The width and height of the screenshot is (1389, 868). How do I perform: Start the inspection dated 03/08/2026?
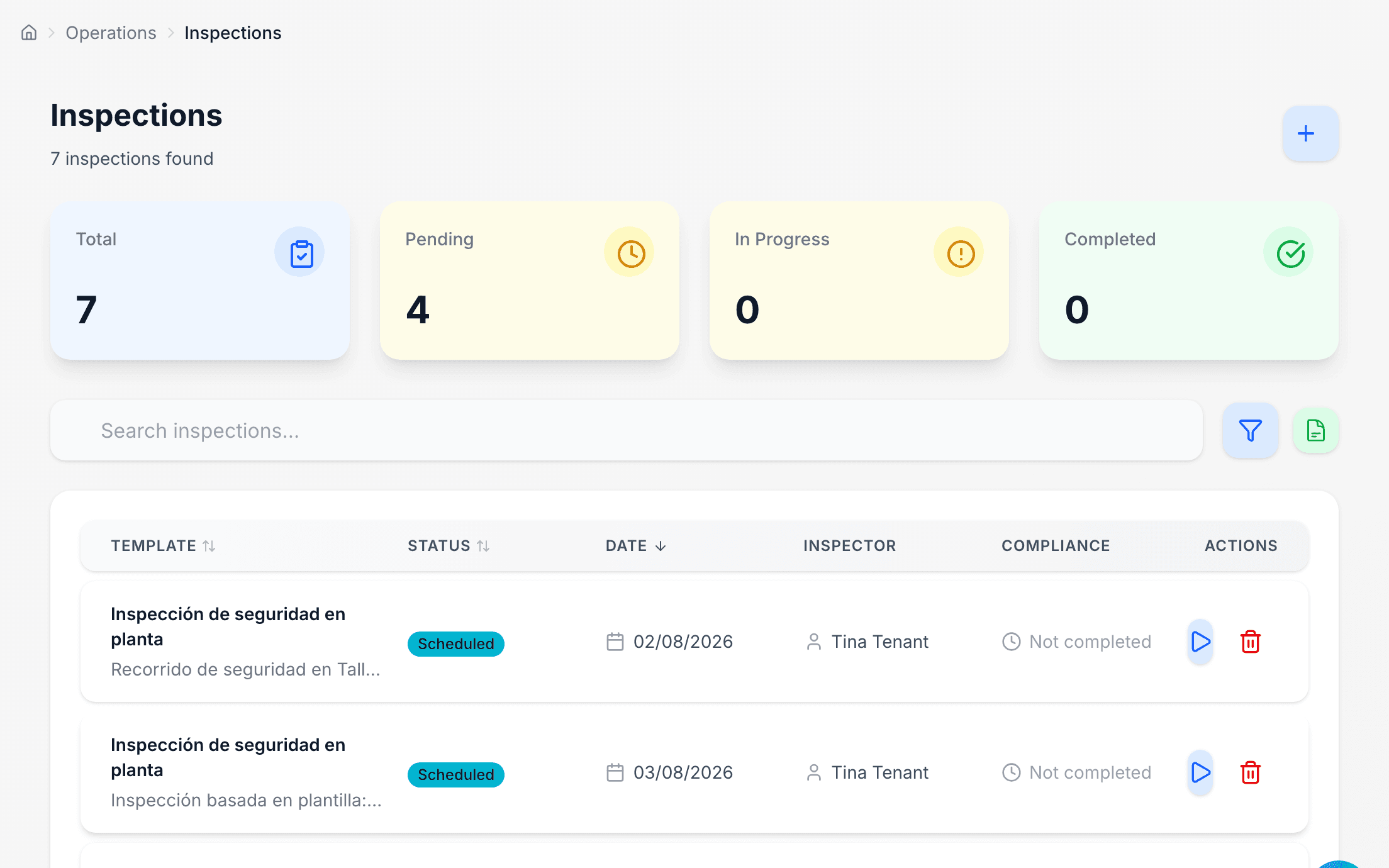click(1200, 772)
